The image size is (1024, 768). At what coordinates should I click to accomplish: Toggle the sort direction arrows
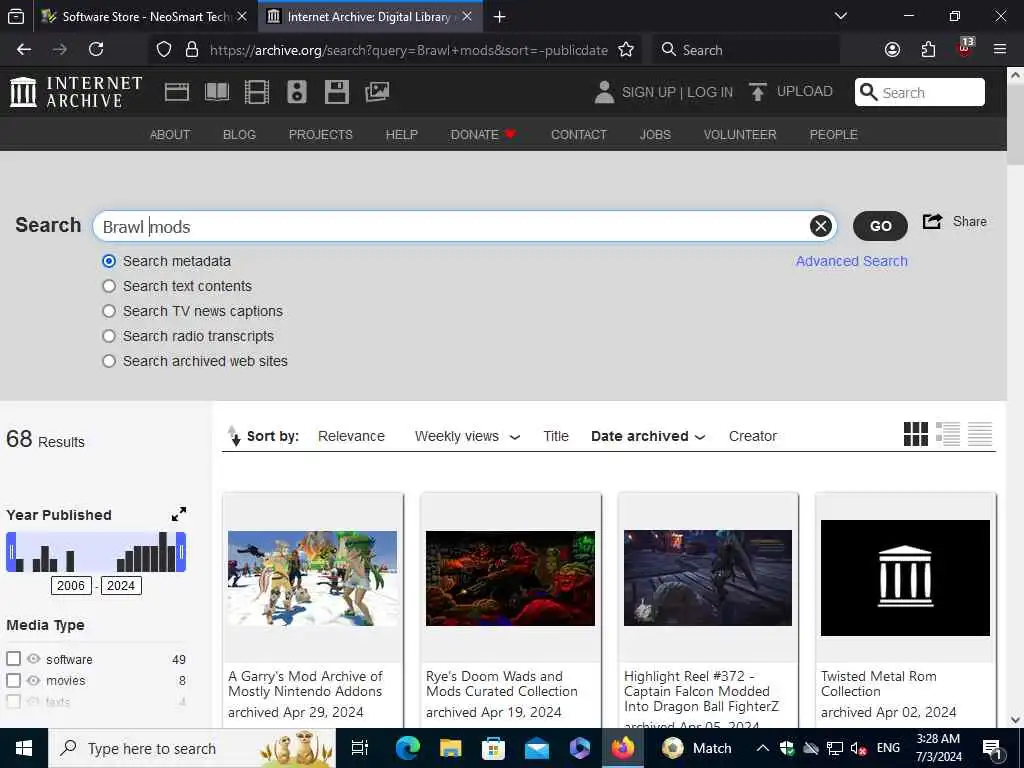[x=233, y=436]
